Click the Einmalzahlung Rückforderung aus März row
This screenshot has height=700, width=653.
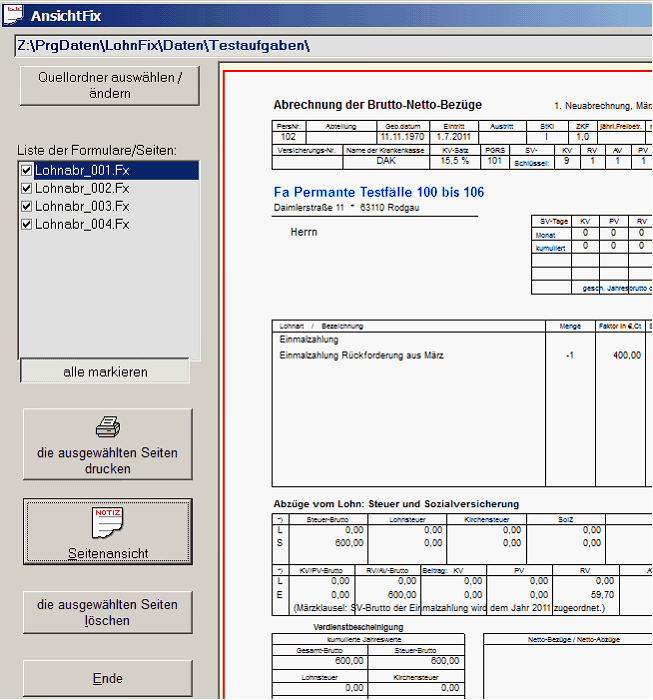[x=362, y=355]
